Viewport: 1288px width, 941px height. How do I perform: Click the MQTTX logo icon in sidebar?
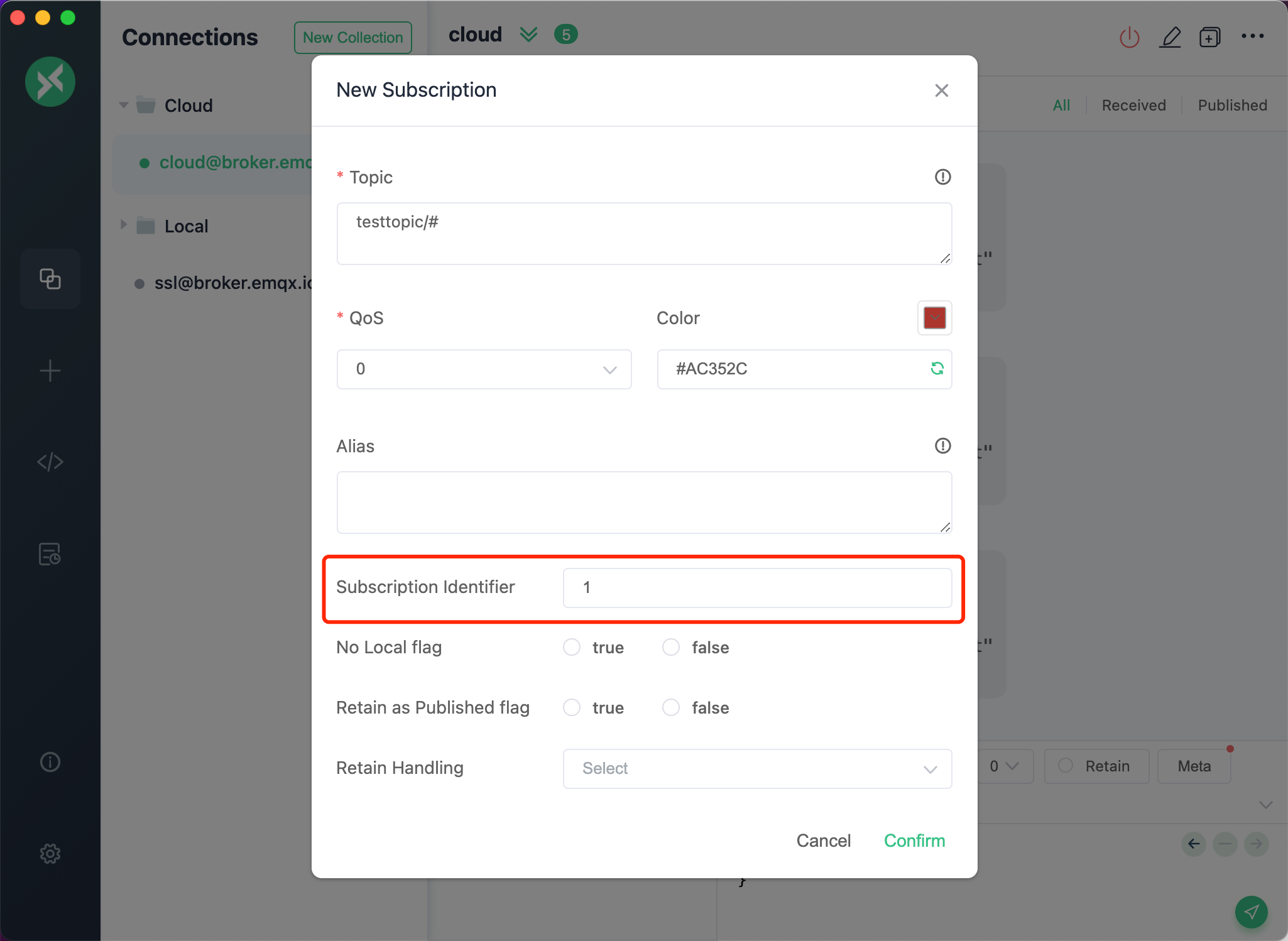click(x=50, y=80)
